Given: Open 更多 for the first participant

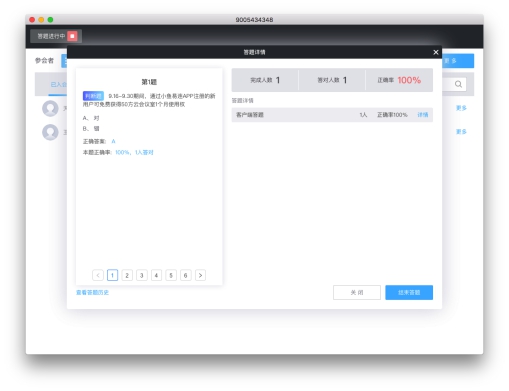Looking at the screenshot, I should point(461,108).
